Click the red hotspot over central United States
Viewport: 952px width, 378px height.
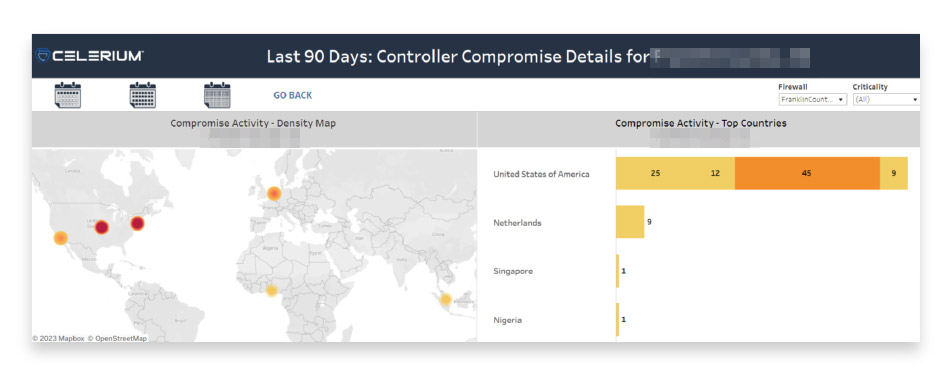101,228
